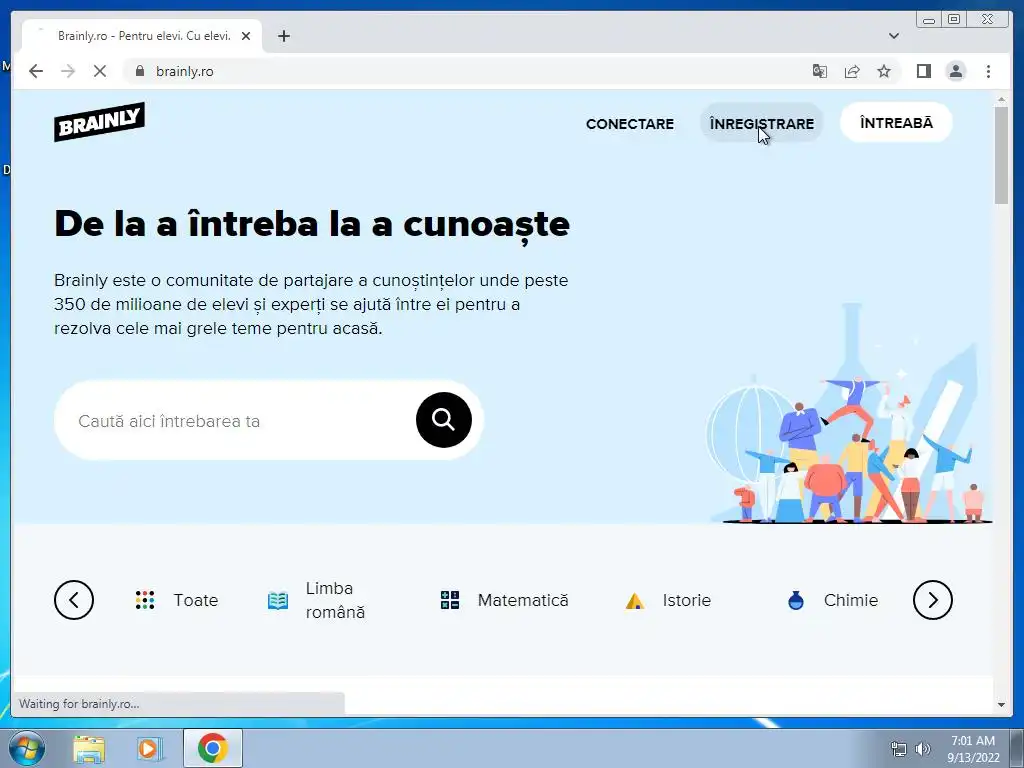Open the taskbar clock showing 7:01 AM
Image resolution: width=1024 pixels, height=768 pixels.
click(973, 749)
